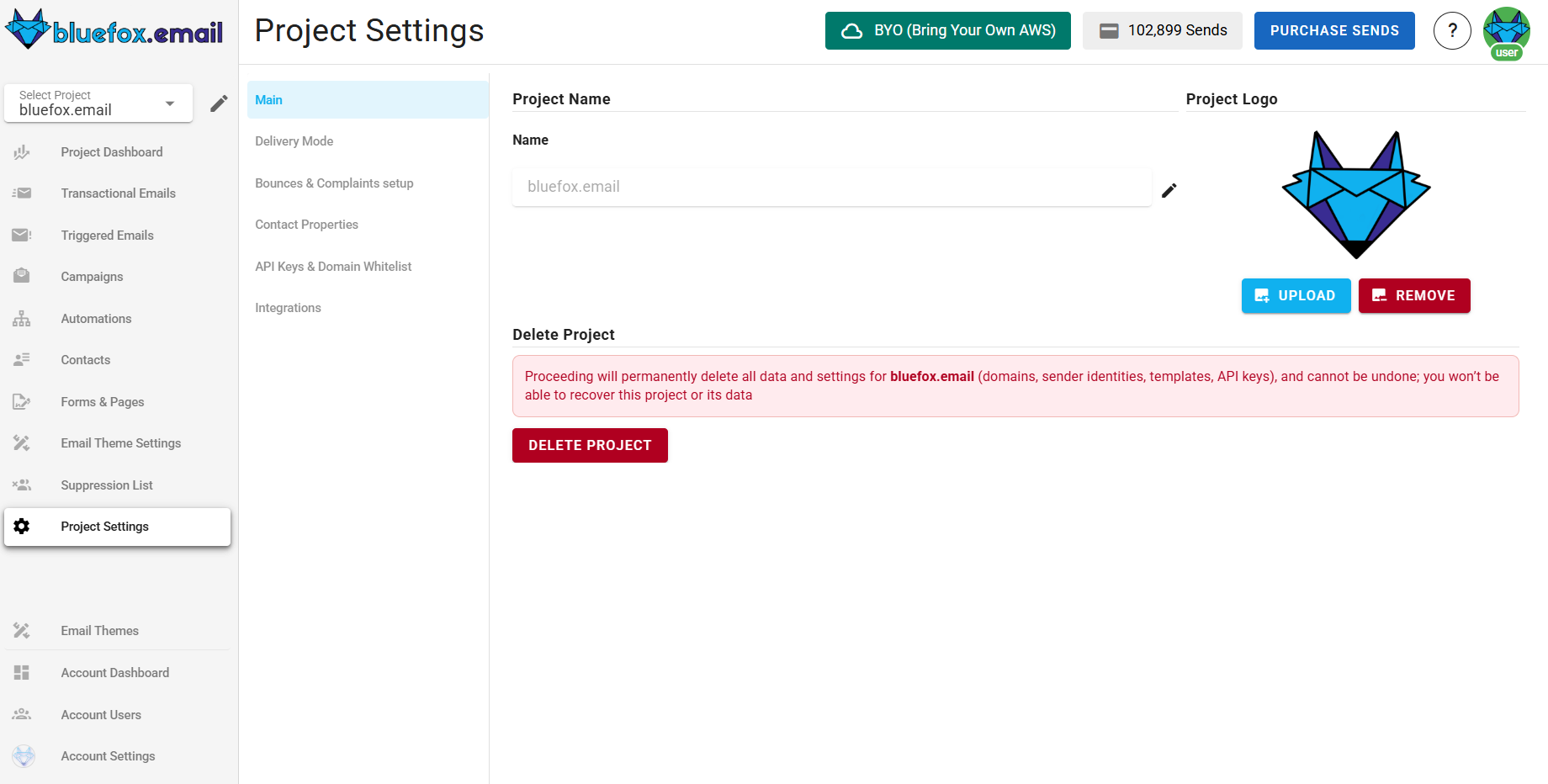Open help via the question mark icon

(x=1452, y=30)
